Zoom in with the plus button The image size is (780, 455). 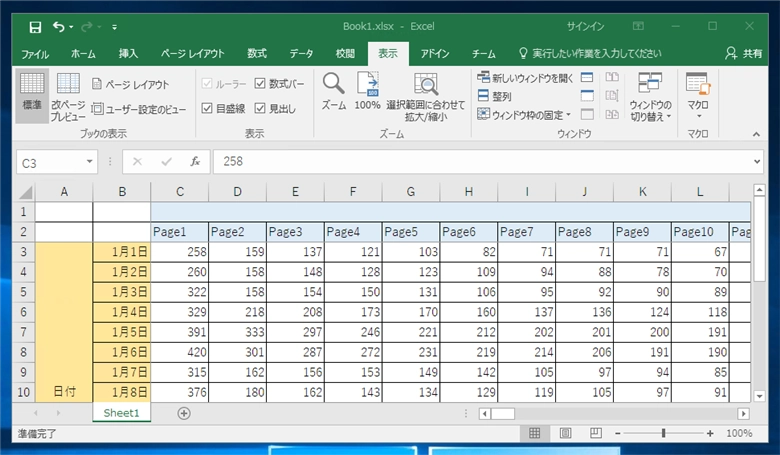click(x=710, y=434)
